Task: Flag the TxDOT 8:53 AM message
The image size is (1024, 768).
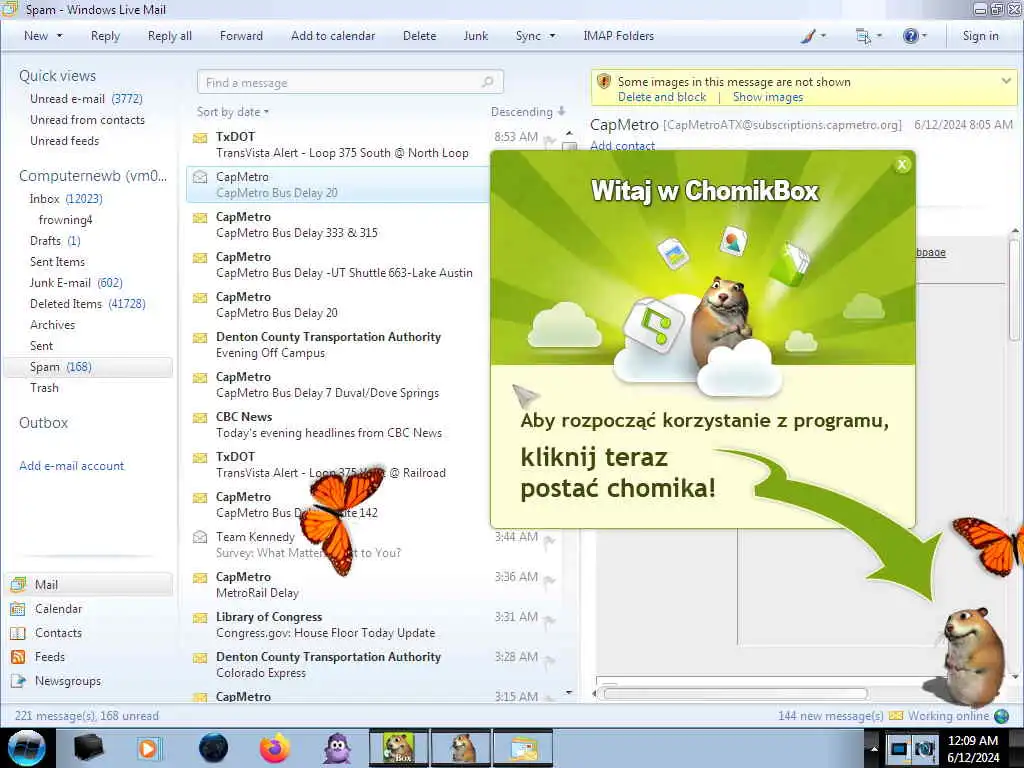Action: pyautogui.click(x=549, y=140)
